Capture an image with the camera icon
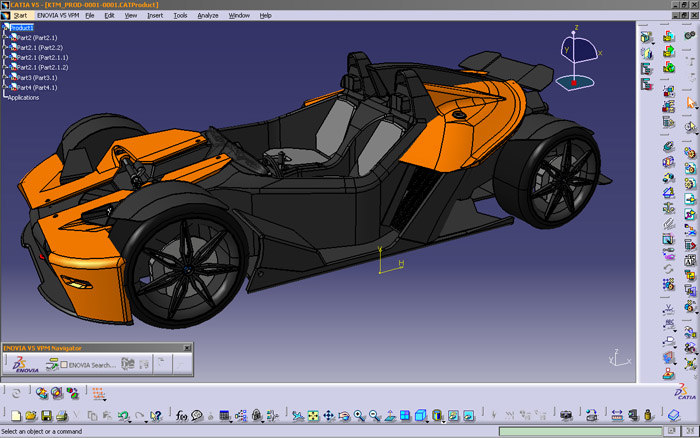Image resolution: width=700 pixels, height=438 pixels. tap(566, 416)
